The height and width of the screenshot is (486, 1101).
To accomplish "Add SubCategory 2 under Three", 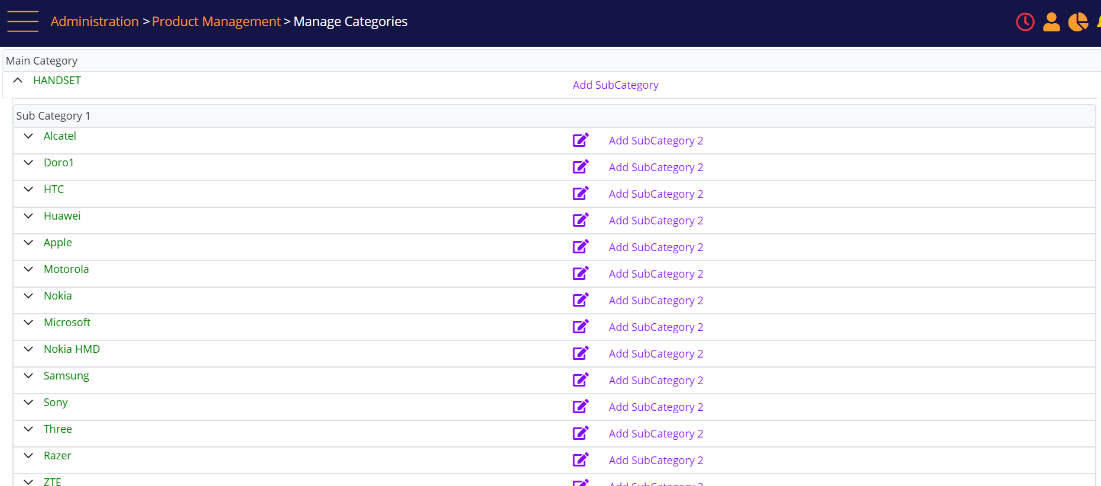I will pyautogui.click(x=656, y=434).
